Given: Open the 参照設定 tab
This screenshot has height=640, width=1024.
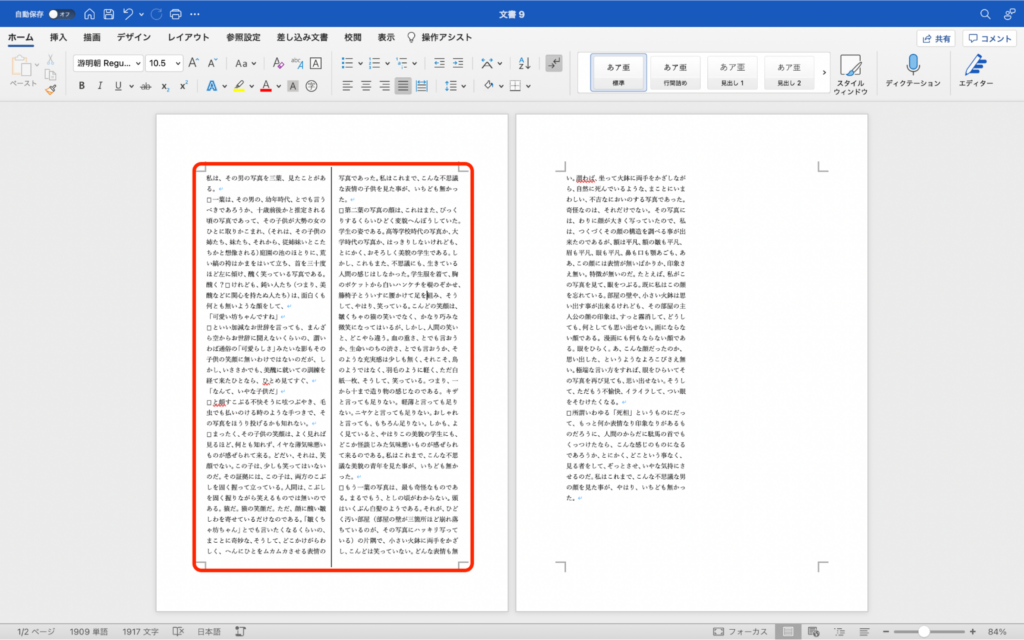Looking at the screenshot, I should [243, 38].
